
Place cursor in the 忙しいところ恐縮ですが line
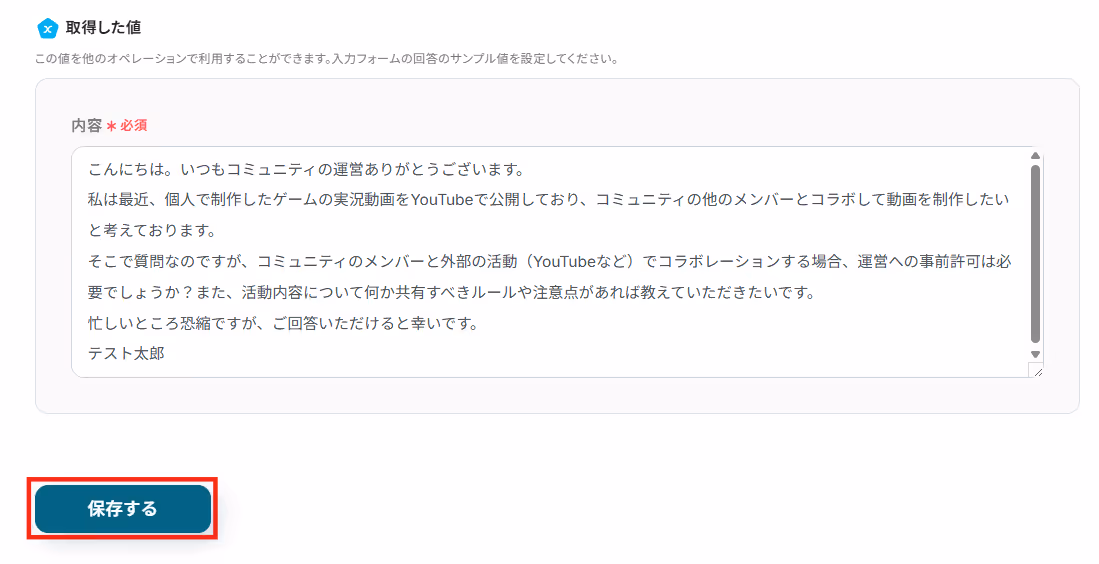click(283, 324)
